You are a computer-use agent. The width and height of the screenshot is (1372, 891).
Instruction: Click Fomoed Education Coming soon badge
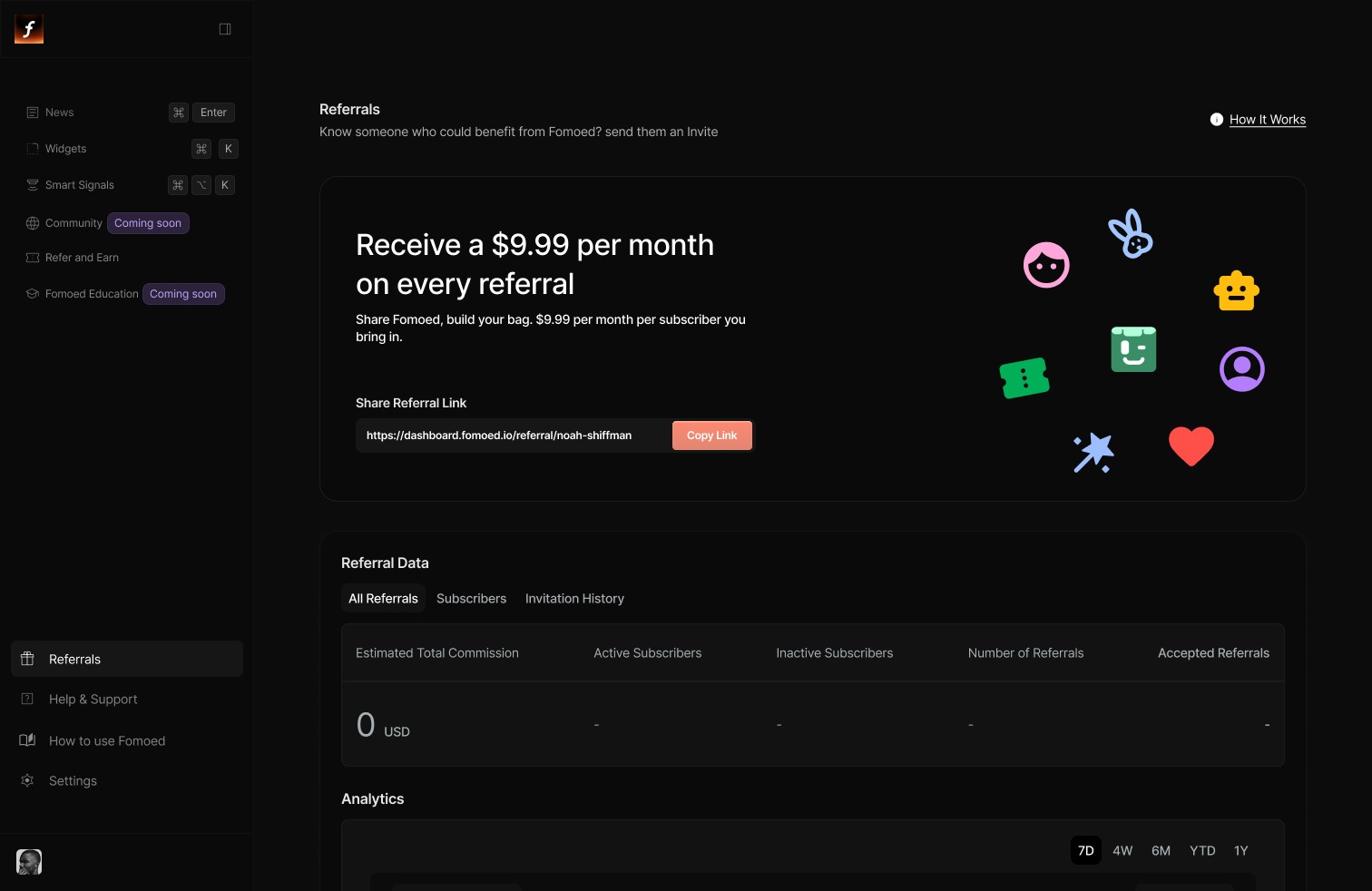(183, 294)
